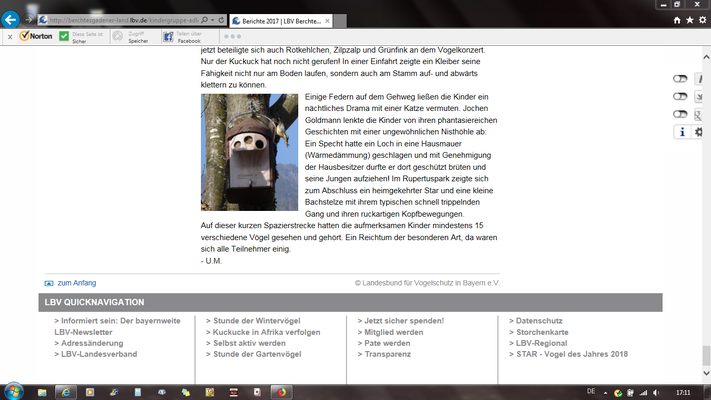Reload the page with the refresh icon
The height and width of the screenshot is (400, 711).
coord(221,20)
